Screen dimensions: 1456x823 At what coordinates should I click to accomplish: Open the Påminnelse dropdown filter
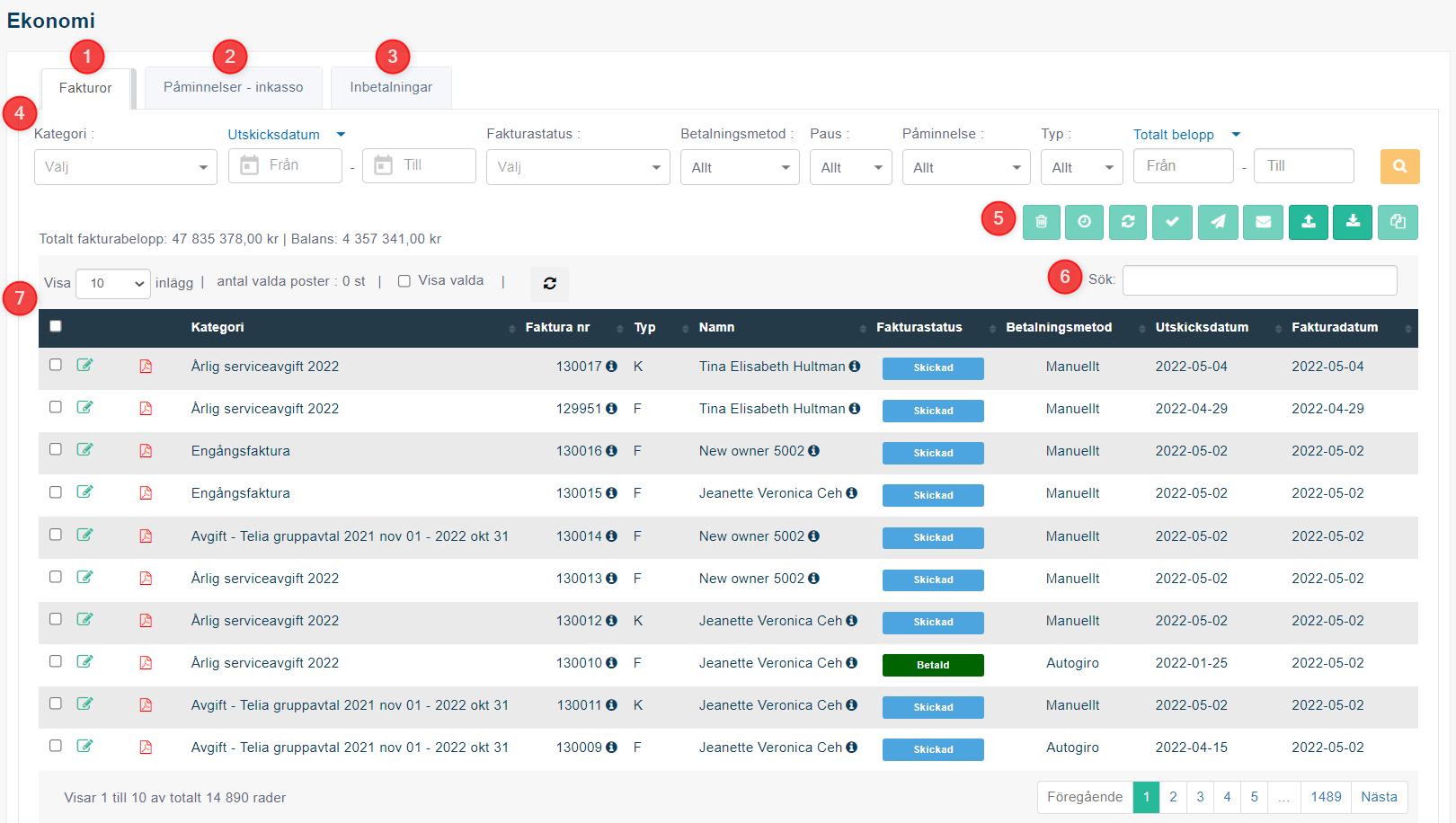[x=967, y=167]
